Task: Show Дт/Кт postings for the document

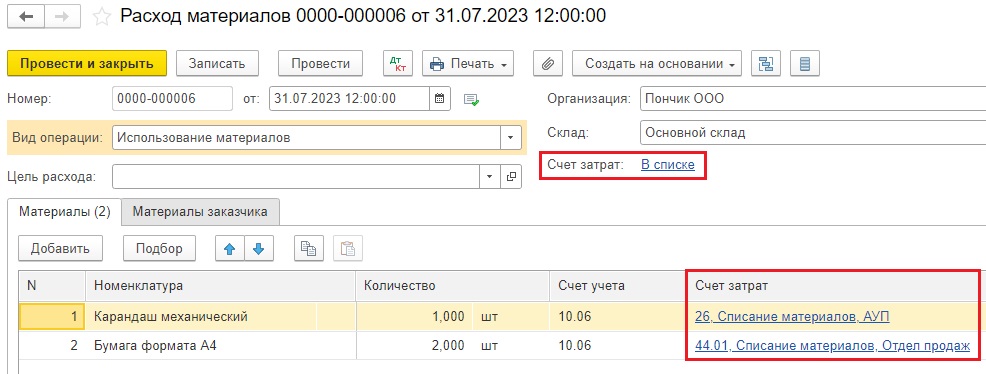Action: pos(398,63)
